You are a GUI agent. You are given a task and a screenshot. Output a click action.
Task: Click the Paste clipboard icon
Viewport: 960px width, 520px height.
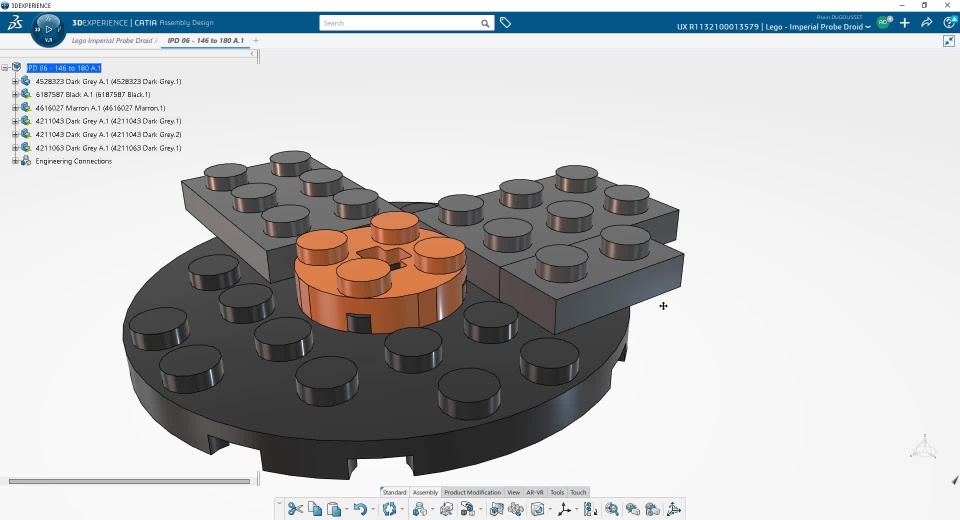click(x=334, y=509)
